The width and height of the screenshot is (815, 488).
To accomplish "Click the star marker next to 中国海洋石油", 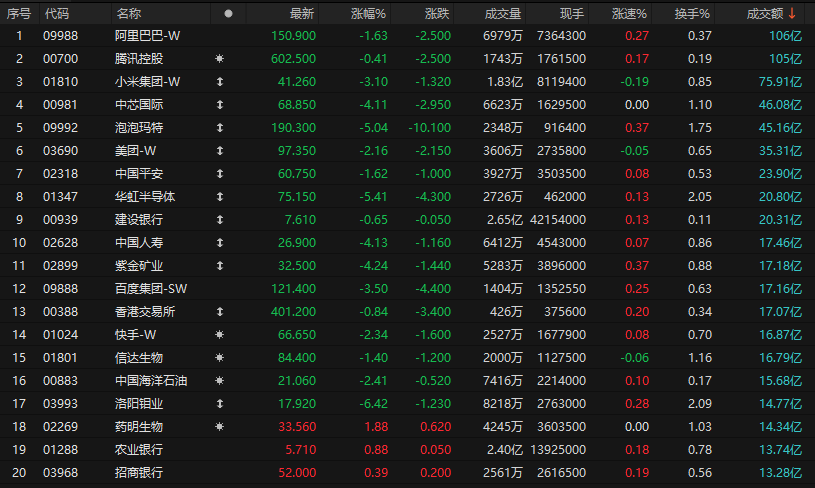I will click(219, 380).
